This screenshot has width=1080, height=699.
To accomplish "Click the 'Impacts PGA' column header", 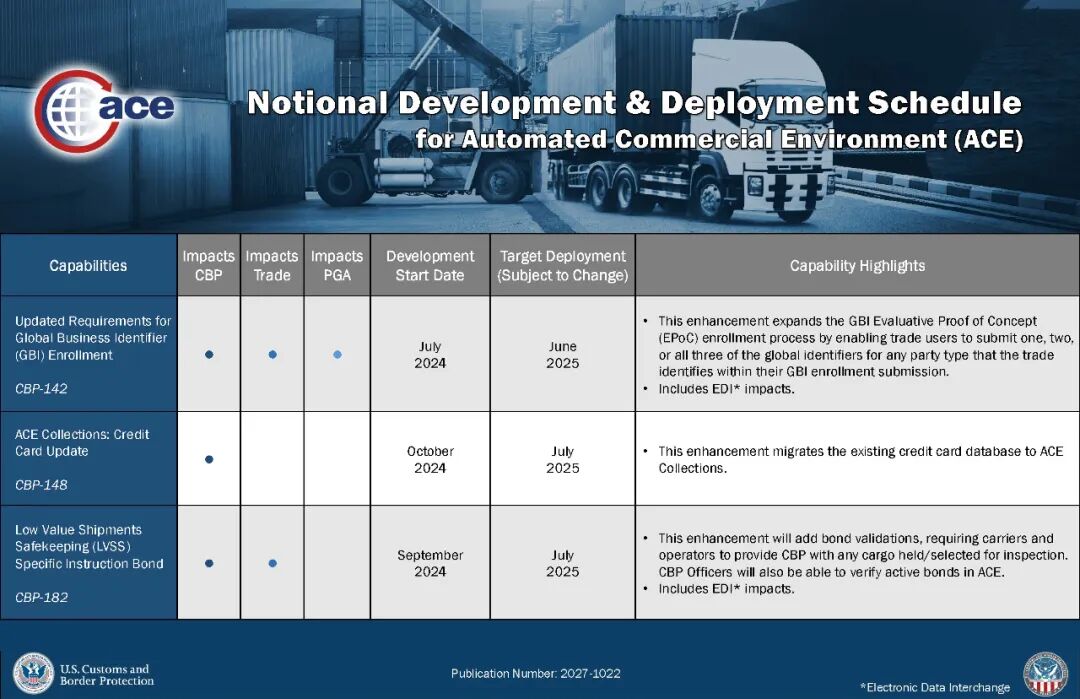I will [x=337, y=266].
